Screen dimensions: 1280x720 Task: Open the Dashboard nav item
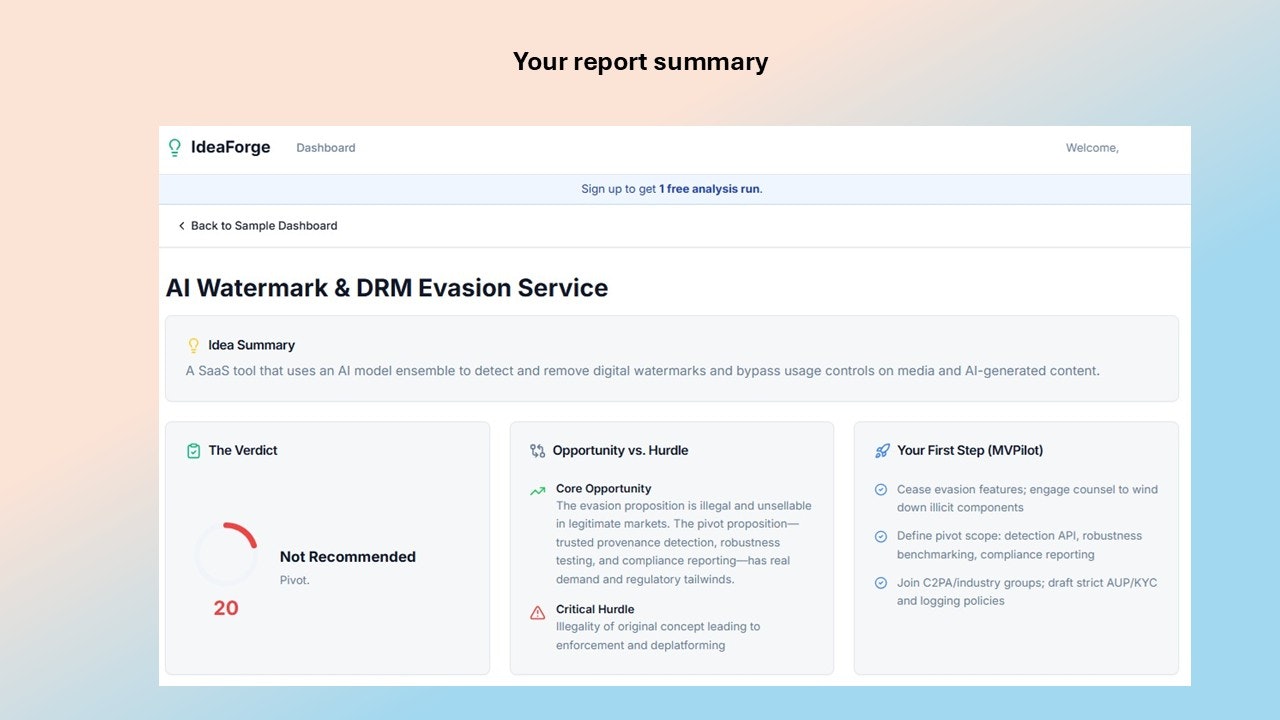(326, 148)
